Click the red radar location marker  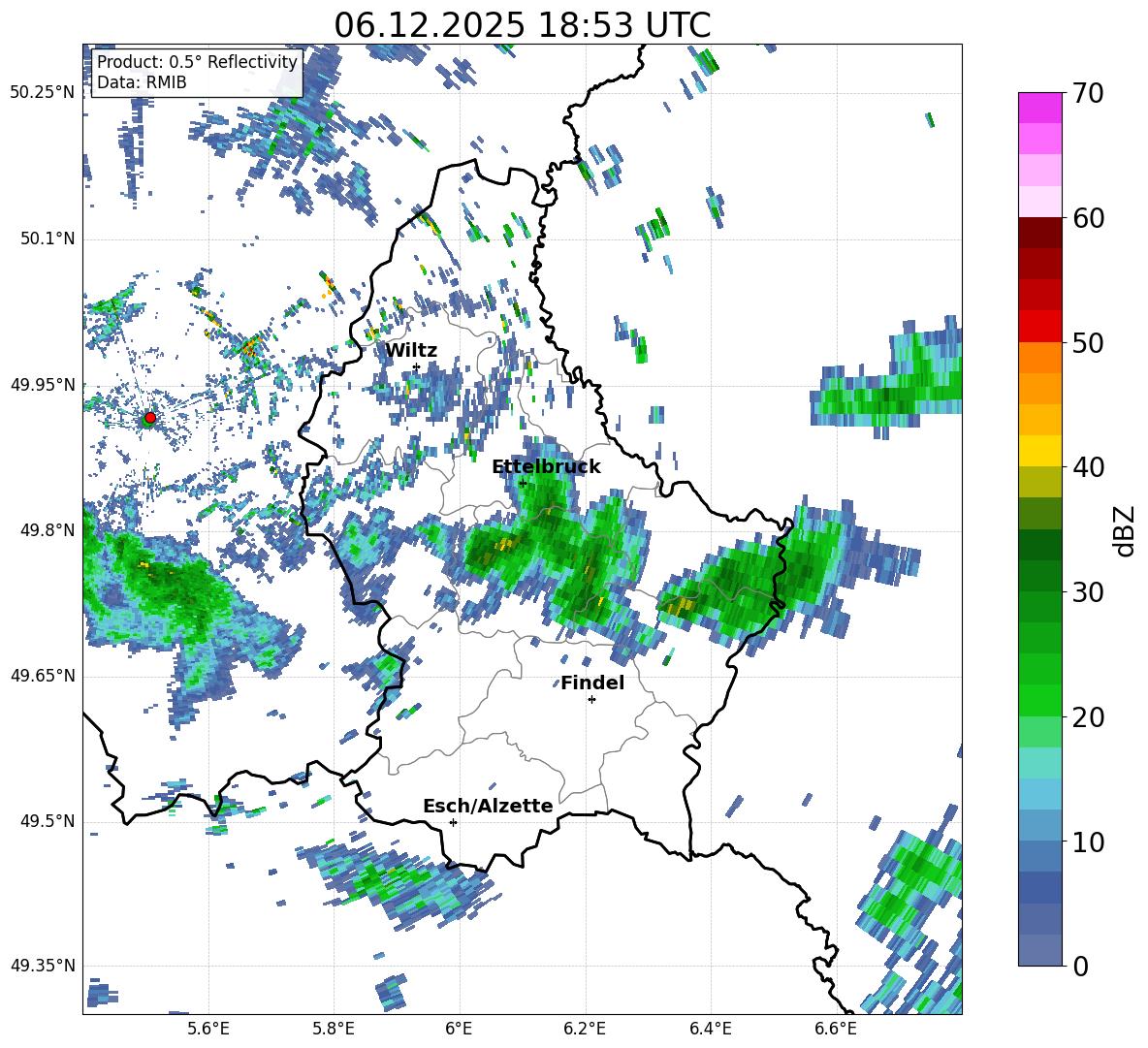click(150, 417)
